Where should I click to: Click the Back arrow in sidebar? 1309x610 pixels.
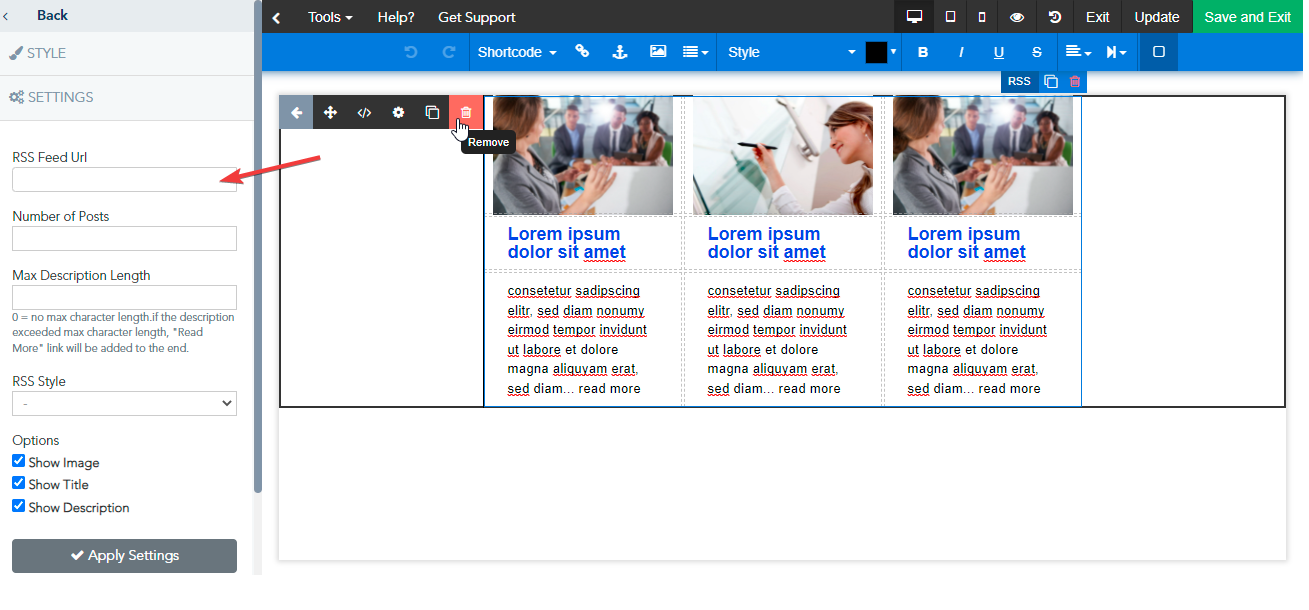coord(7,16)
